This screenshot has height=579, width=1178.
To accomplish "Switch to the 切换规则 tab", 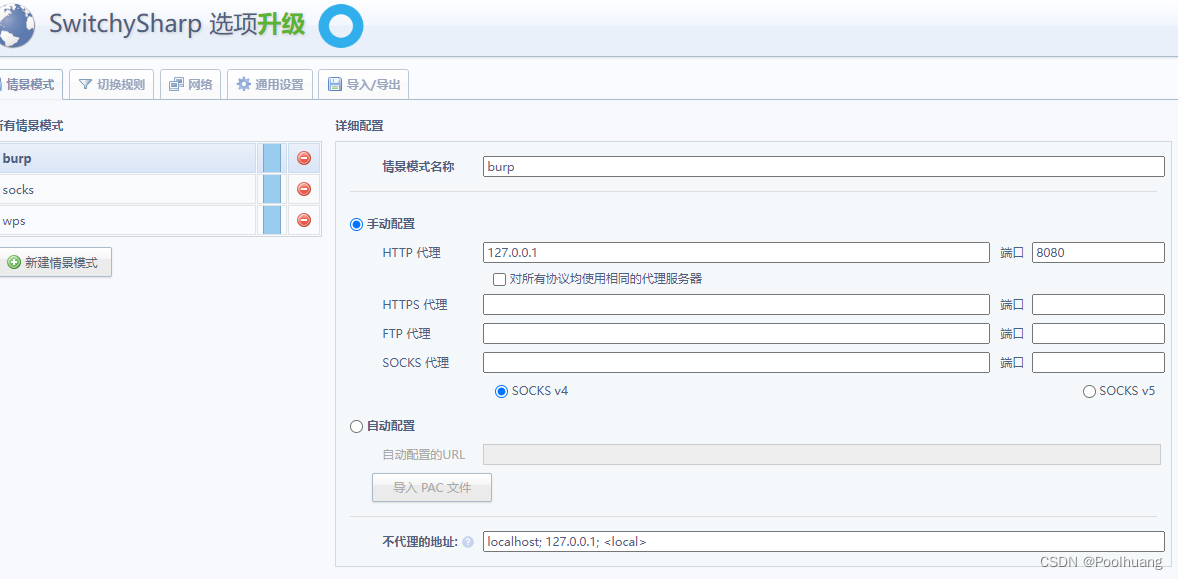I will [112, 85].
